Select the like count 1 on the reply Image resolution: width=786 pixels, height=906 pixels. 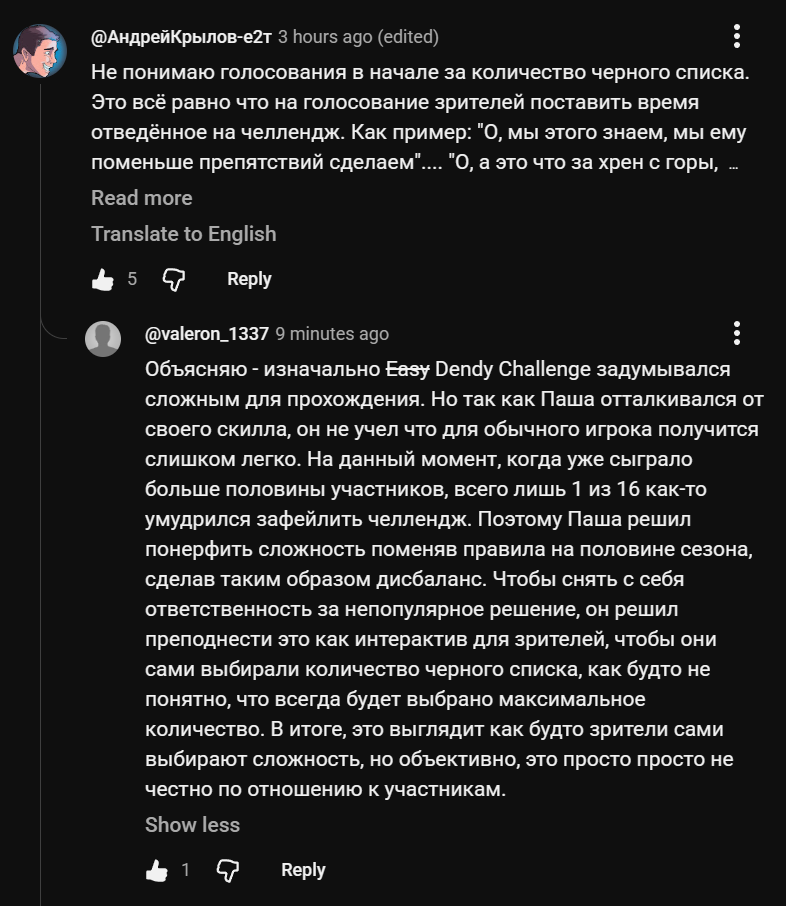186,870
